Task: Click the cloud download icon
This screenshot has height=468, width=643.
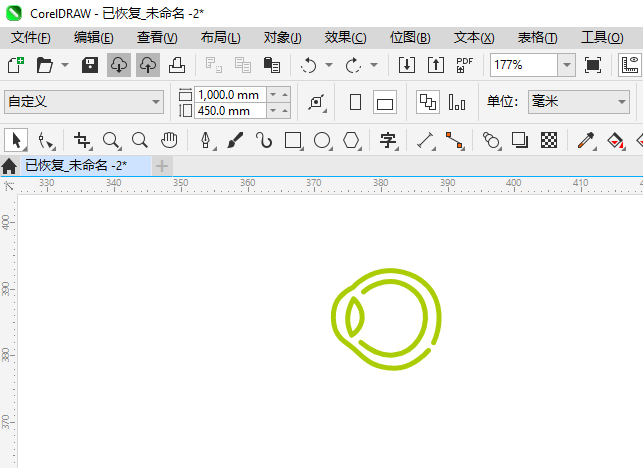Action: 119,65
